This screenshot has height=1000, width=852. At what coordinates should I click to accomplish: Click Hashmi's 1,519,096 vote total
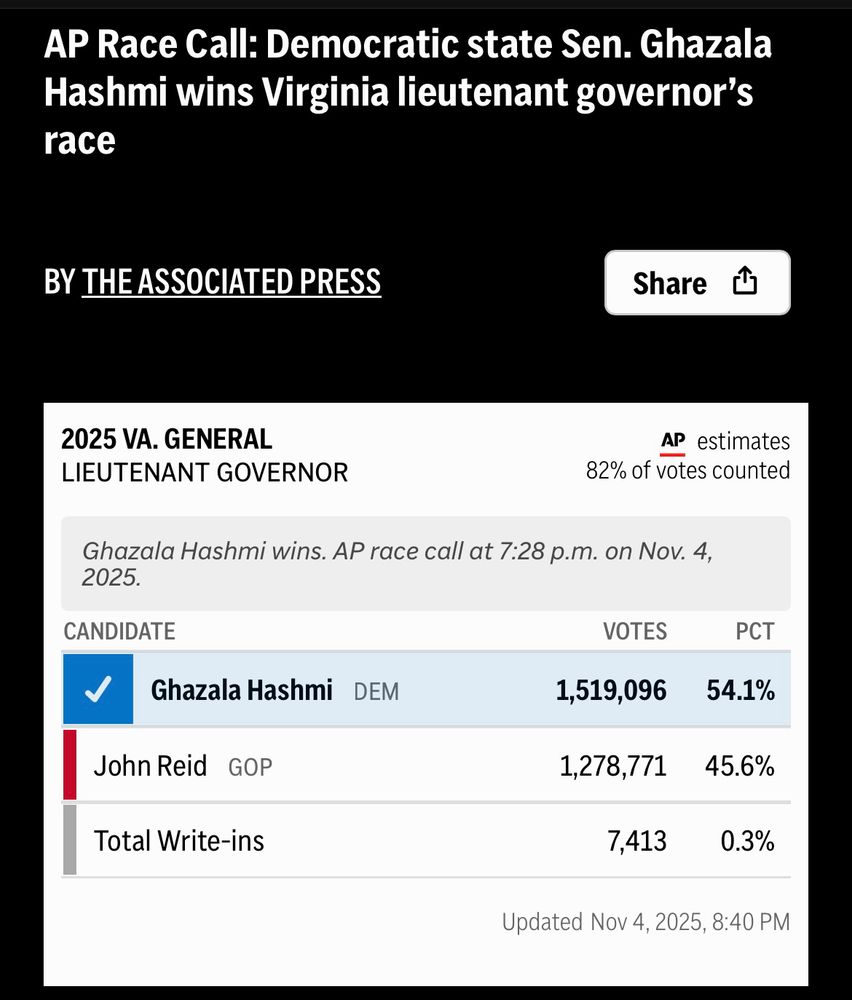pos(611,691)
